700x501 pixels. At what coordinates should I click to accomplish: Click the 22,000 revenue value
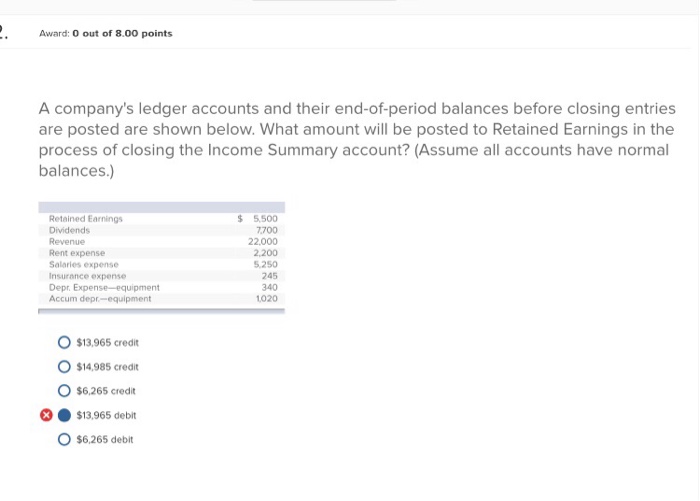coord(263,242)
